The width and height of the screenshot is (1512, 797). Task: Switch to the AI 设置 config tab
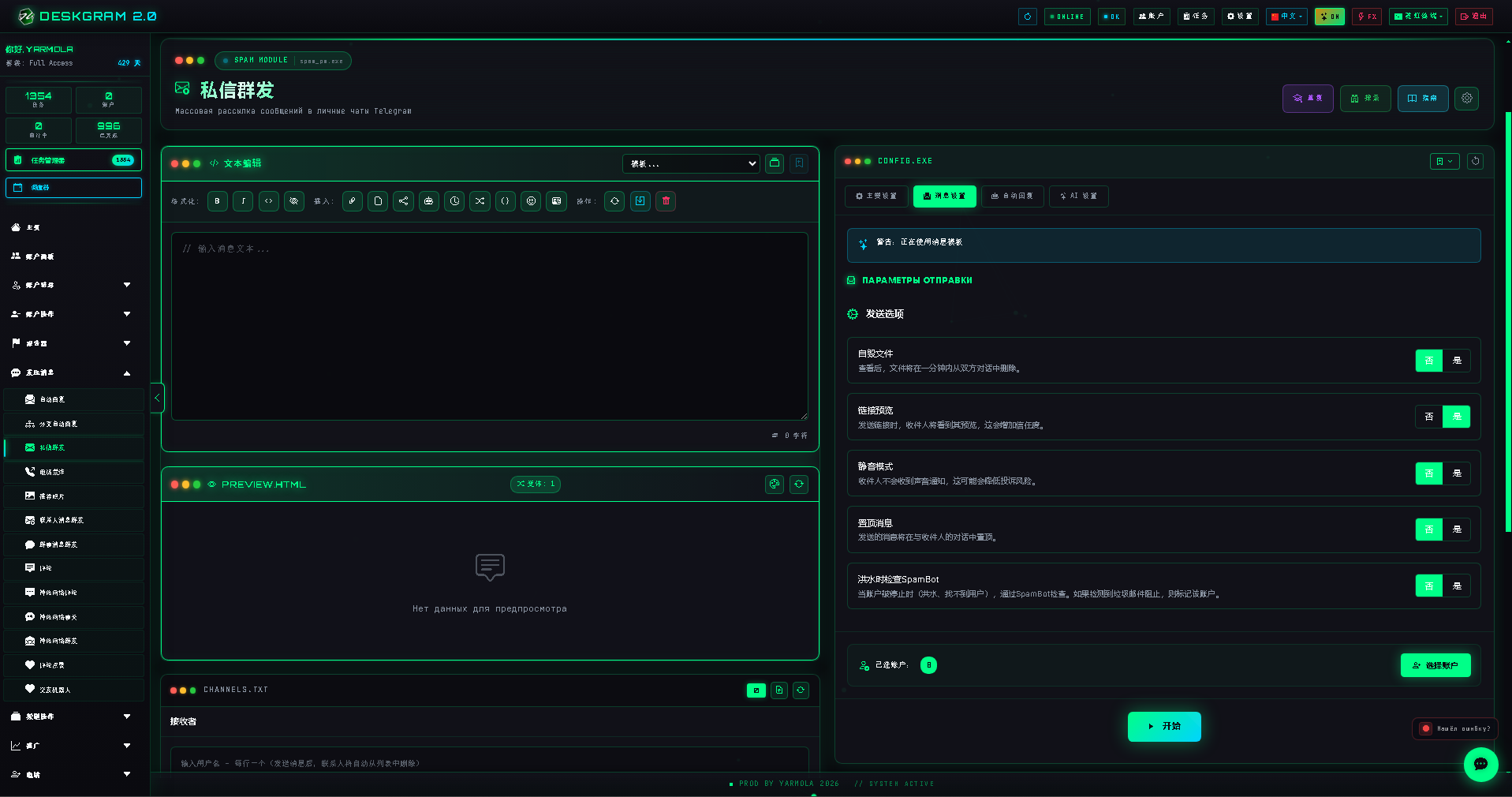[1078, 196]
